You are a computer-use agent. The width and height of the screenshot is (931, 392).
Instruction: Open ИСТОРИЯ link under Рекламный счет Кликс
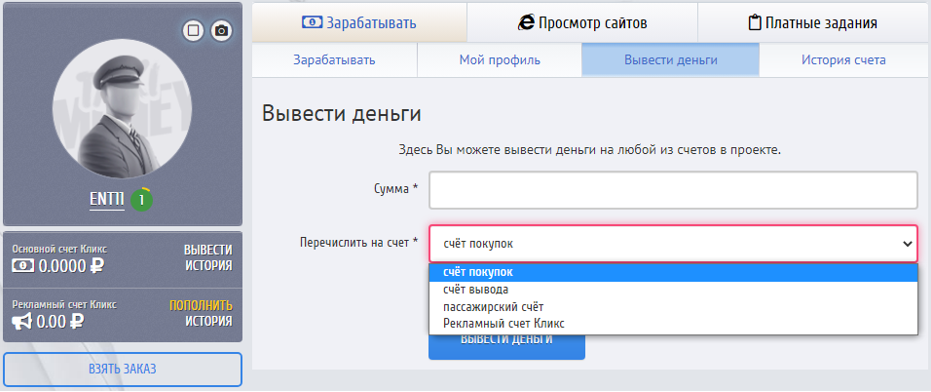tap(208, 321)
